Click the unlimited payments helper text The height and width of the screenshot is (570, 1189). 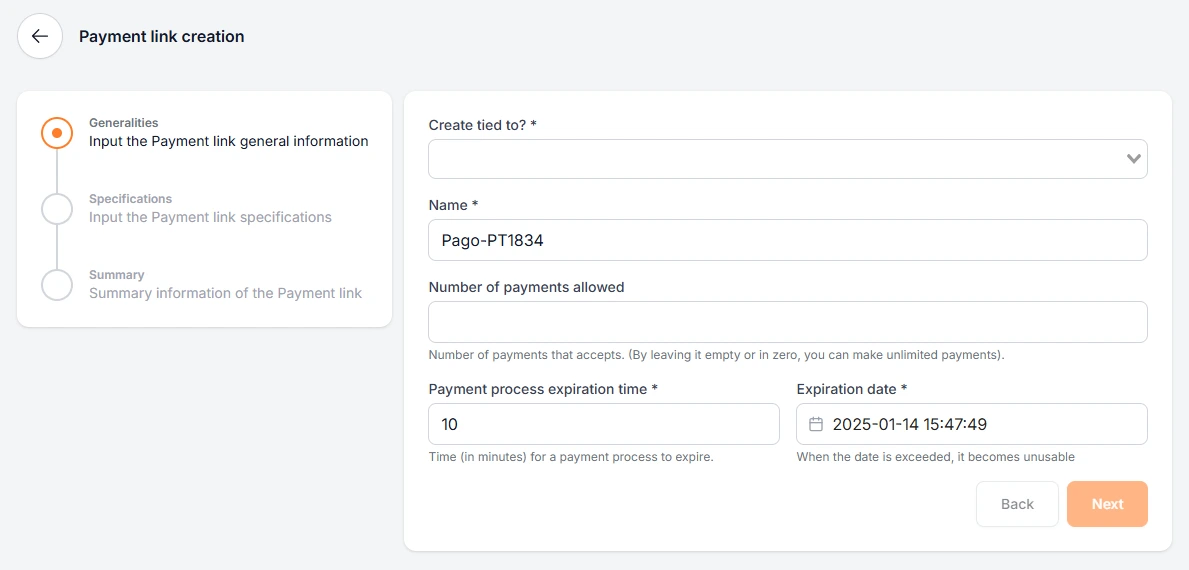coord(716,355)
